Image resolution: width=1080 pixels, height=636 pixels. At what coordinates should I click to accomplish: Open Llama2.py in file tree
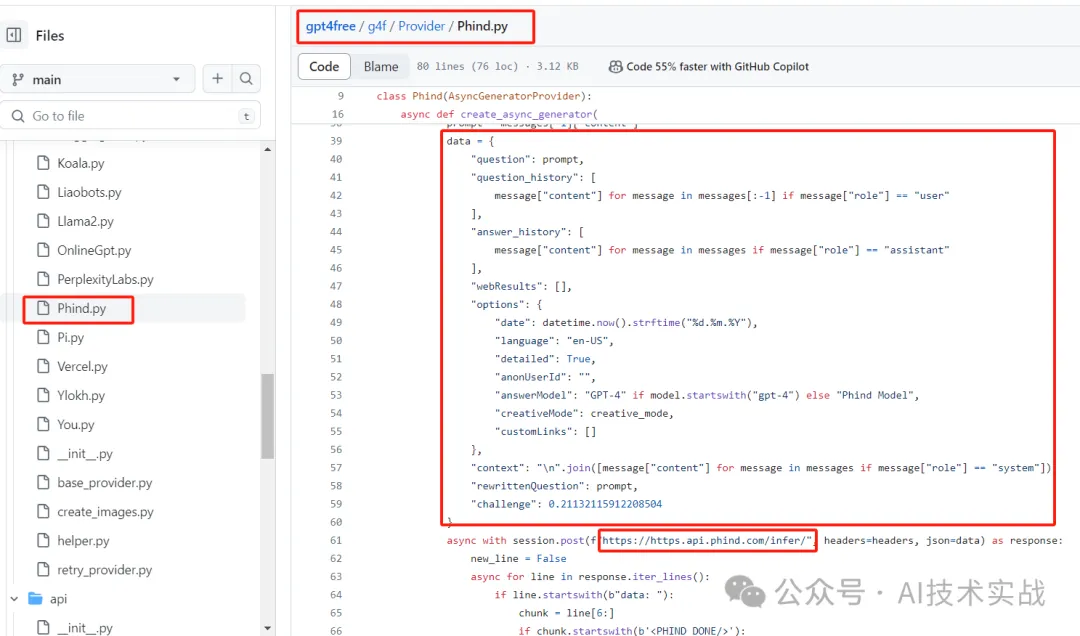pyautogui.click(x=85, y=221)
